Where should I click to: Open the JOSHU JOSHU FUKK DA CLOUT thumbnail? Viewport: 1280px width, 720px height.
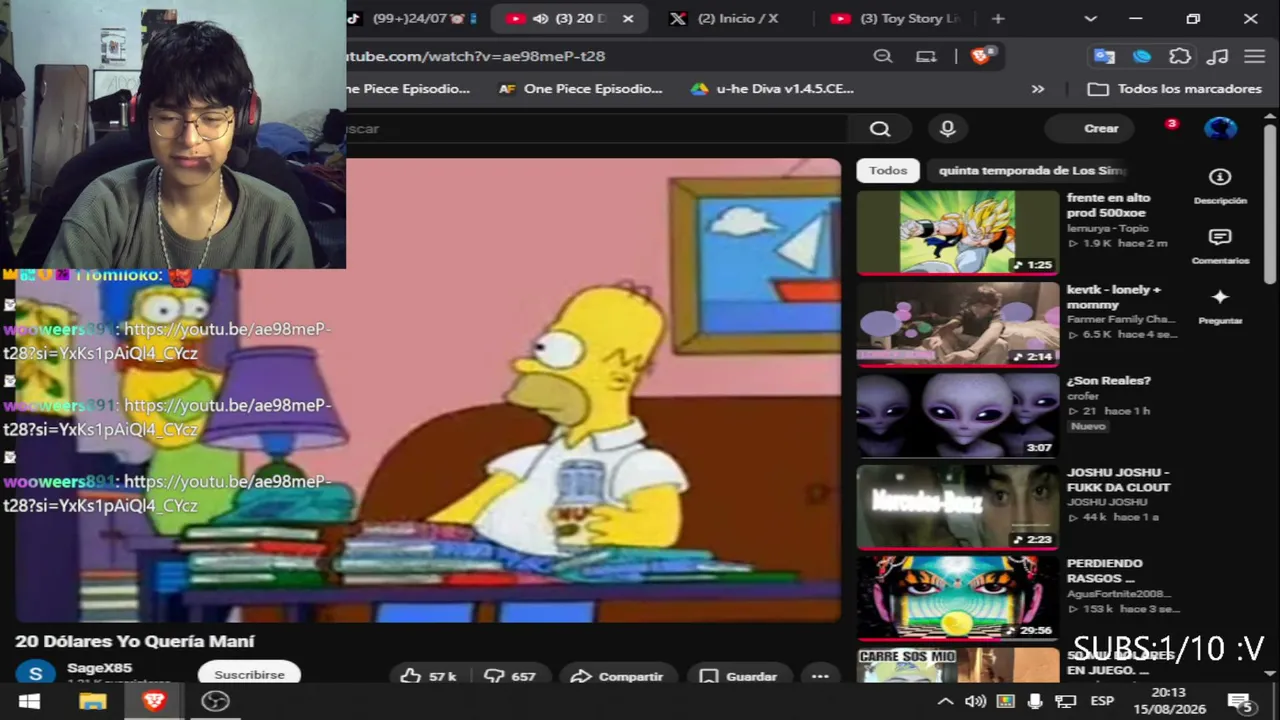pyautogui.click(x=958, y=507)
